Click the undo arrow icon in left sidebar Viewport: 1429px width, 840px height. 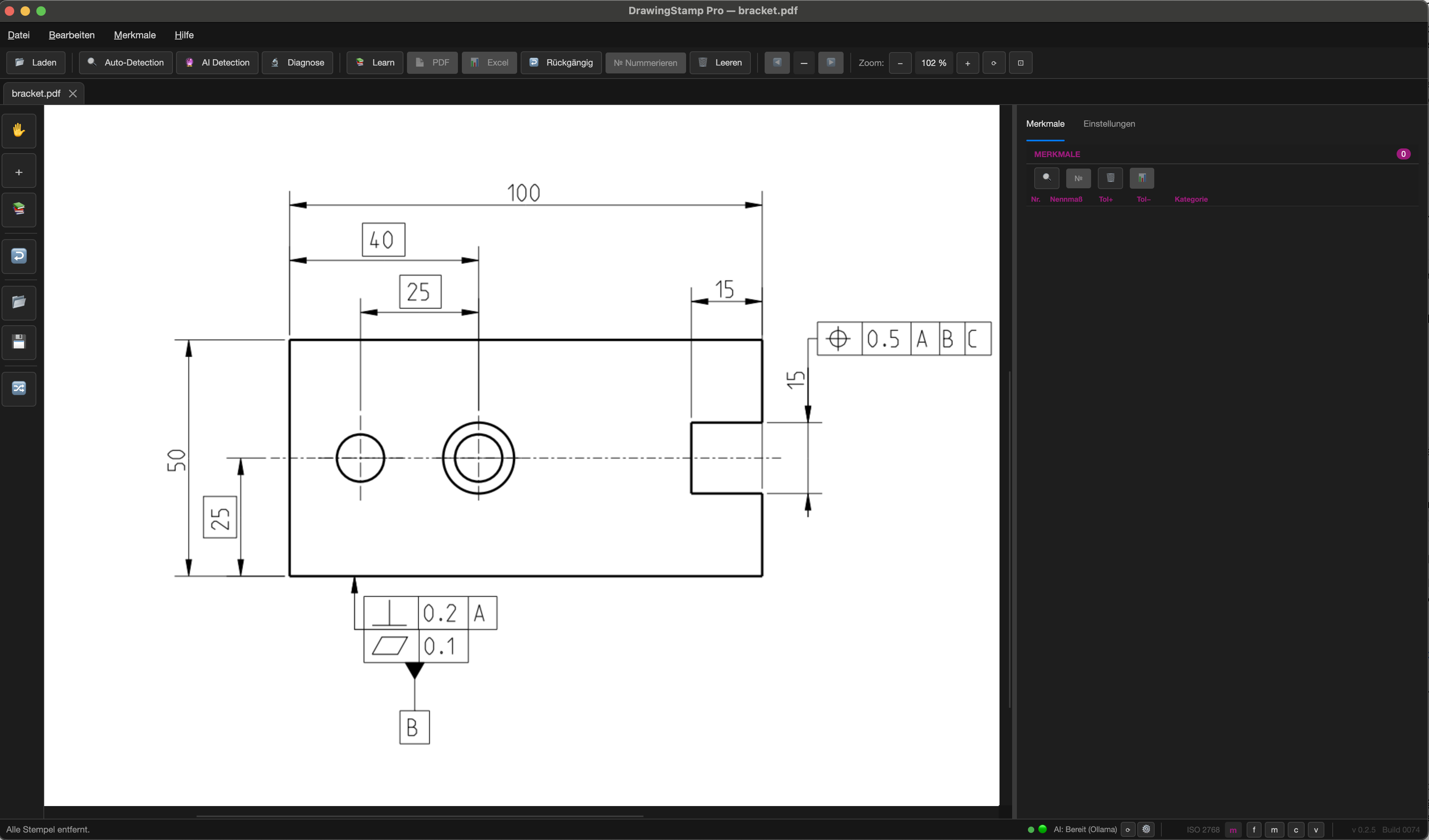(x=19, y=256)
